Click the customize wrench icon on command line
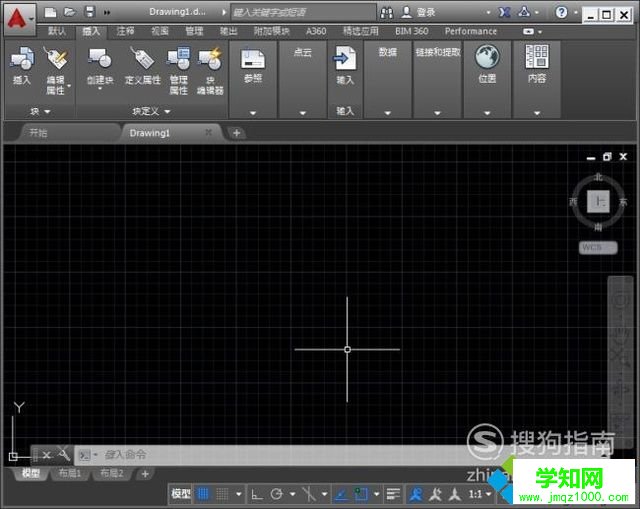Screen dimensions: 640x509 click(x=64, y=454)
